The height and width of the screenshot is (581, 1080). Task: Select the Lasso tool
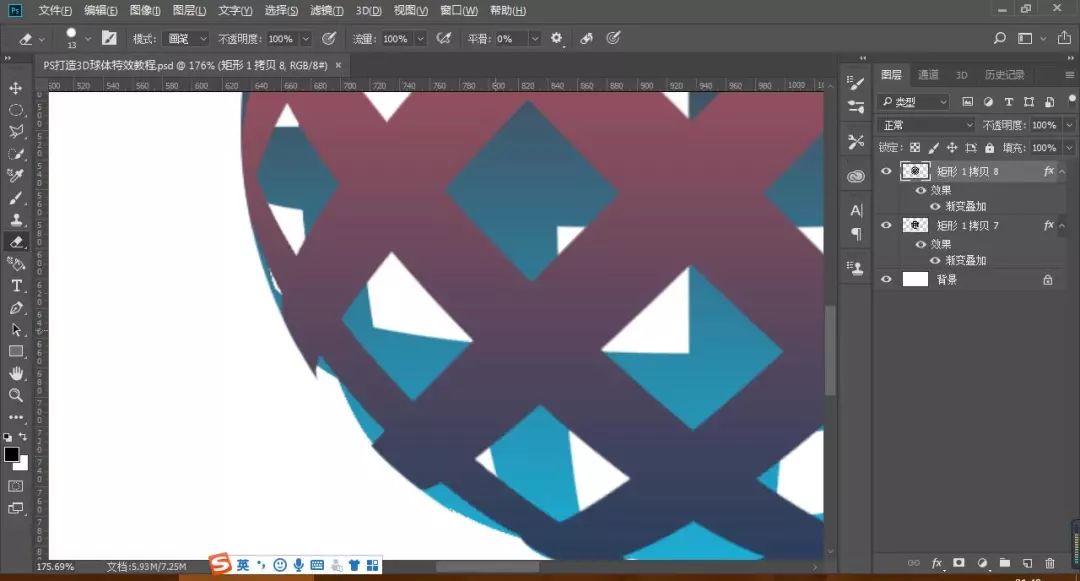[15, 132]
